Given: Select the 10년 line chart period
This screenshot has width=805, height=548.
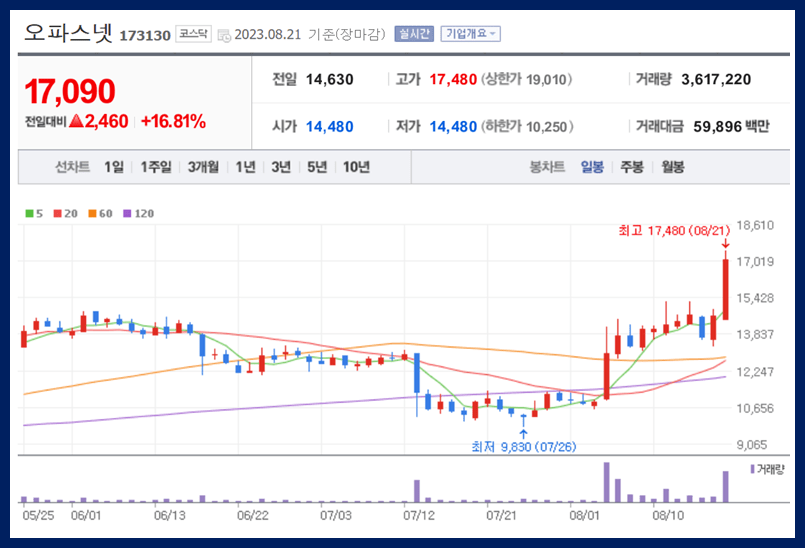Looking at the screenshot, I should click(356, 167).
